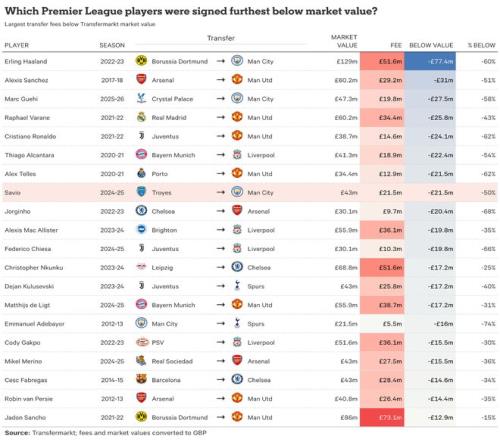500x440 pixels.
Task: Click the PSV club crest icon
Action: (141, 342)
